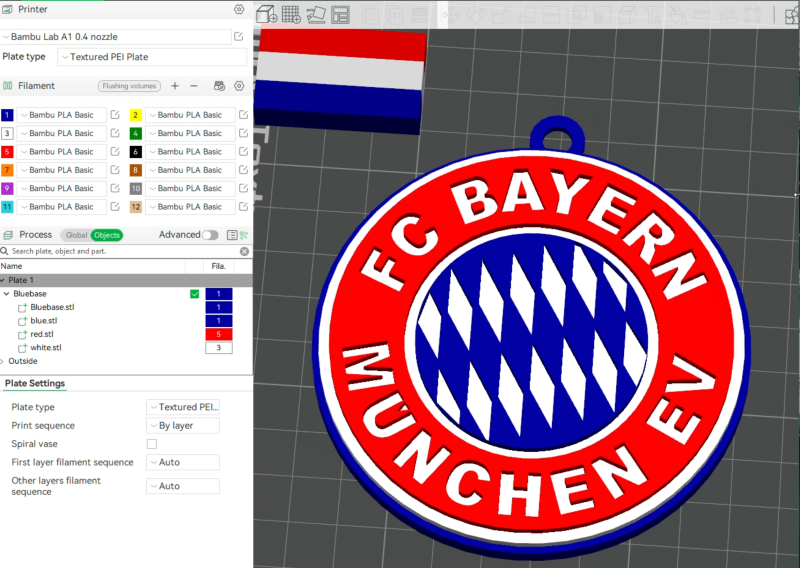Click filament 2 yellow color swatch

click(135, 115)
